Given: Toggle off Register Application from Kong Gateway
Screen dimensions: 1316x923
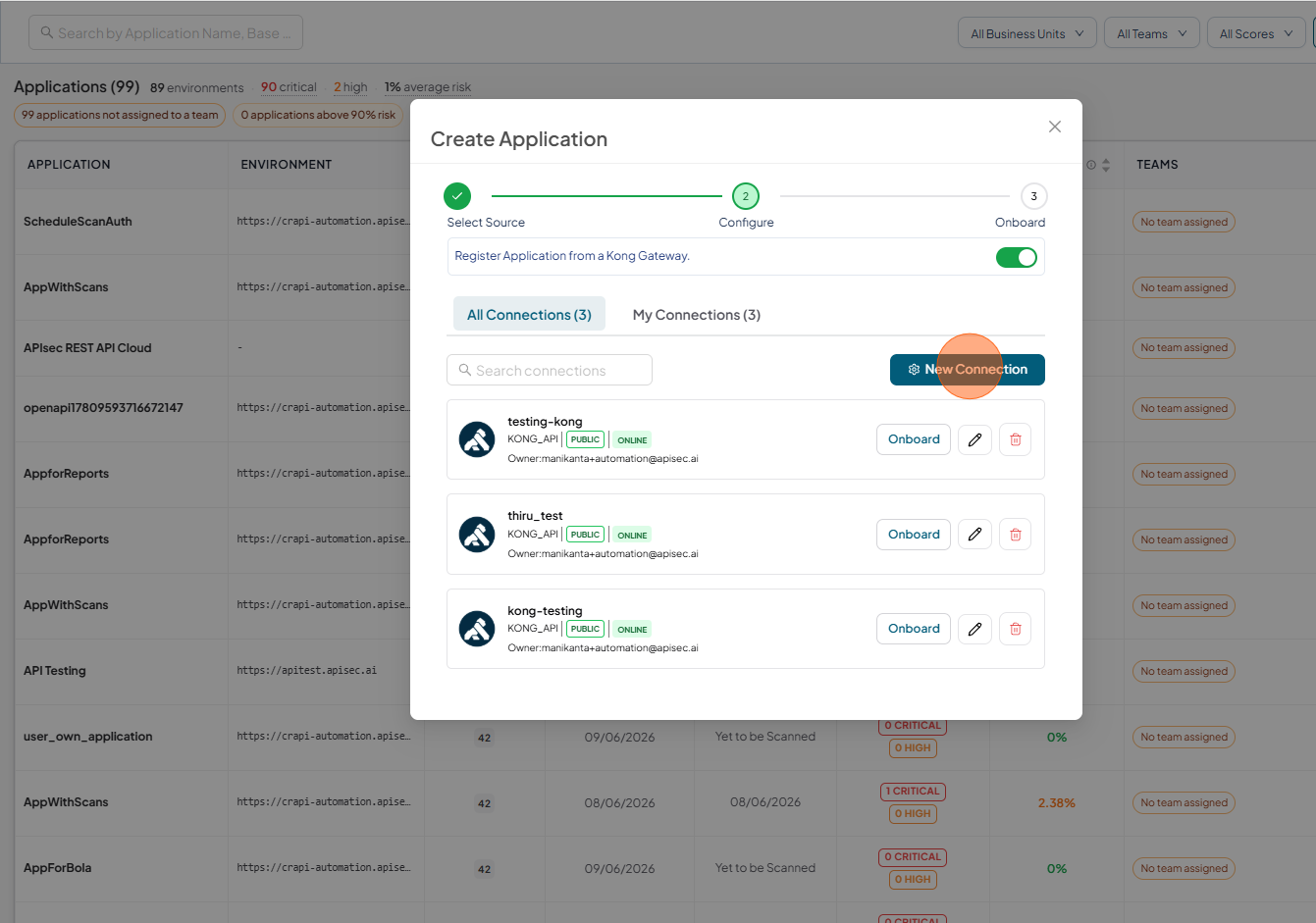Looking at the screenshot, I should (x=1017, y=257).
